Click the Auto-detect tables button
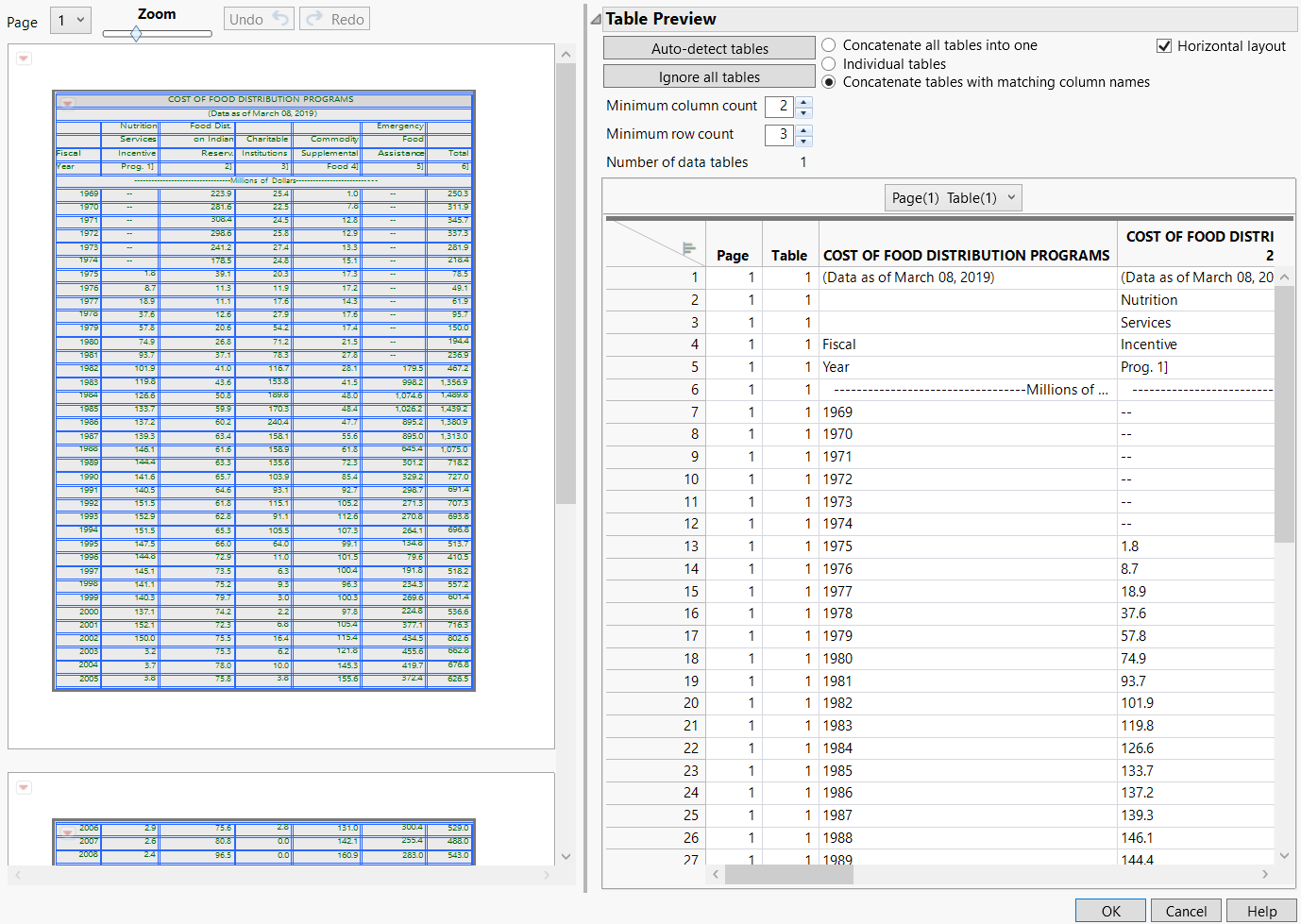This screenshot has width=1301, height=924. [708, 47]
